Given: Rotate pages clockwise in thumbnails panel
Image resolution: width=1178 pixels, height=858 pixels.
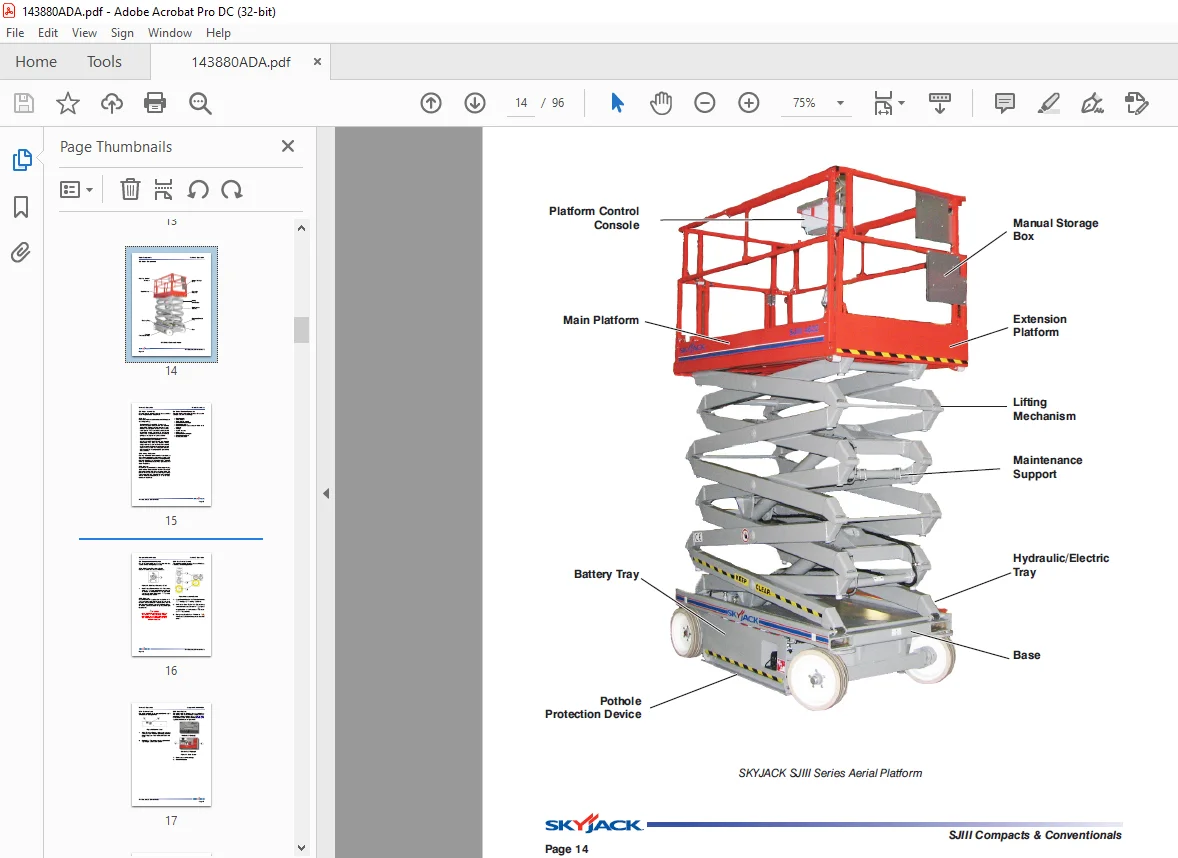Looking at the screenshot, I should [232, 189].
